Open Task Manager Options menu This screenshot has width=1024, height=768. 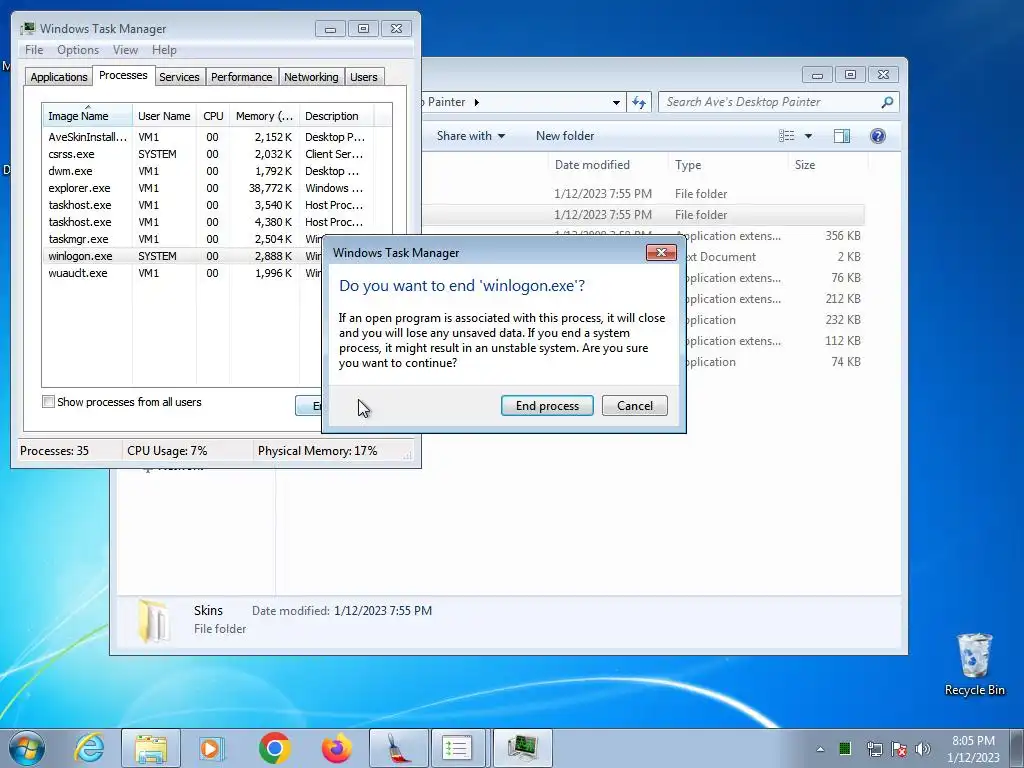[x=78, y=50]
